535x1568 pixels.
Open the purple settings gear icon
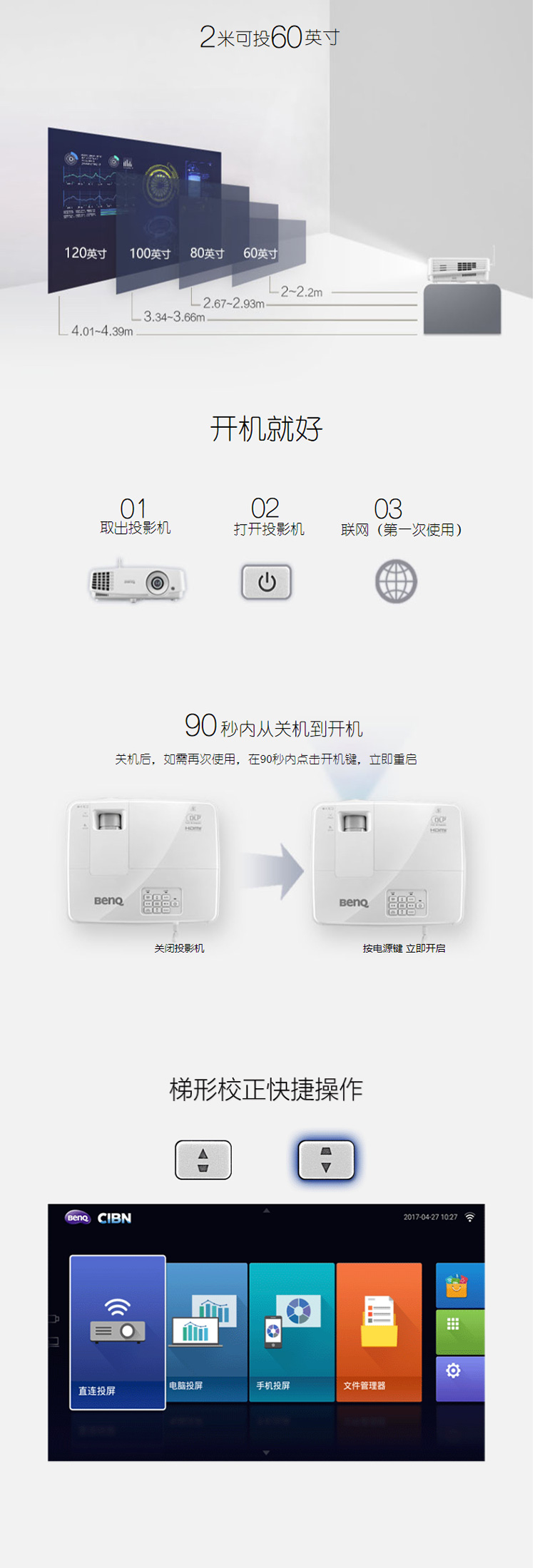(459, 1378)
